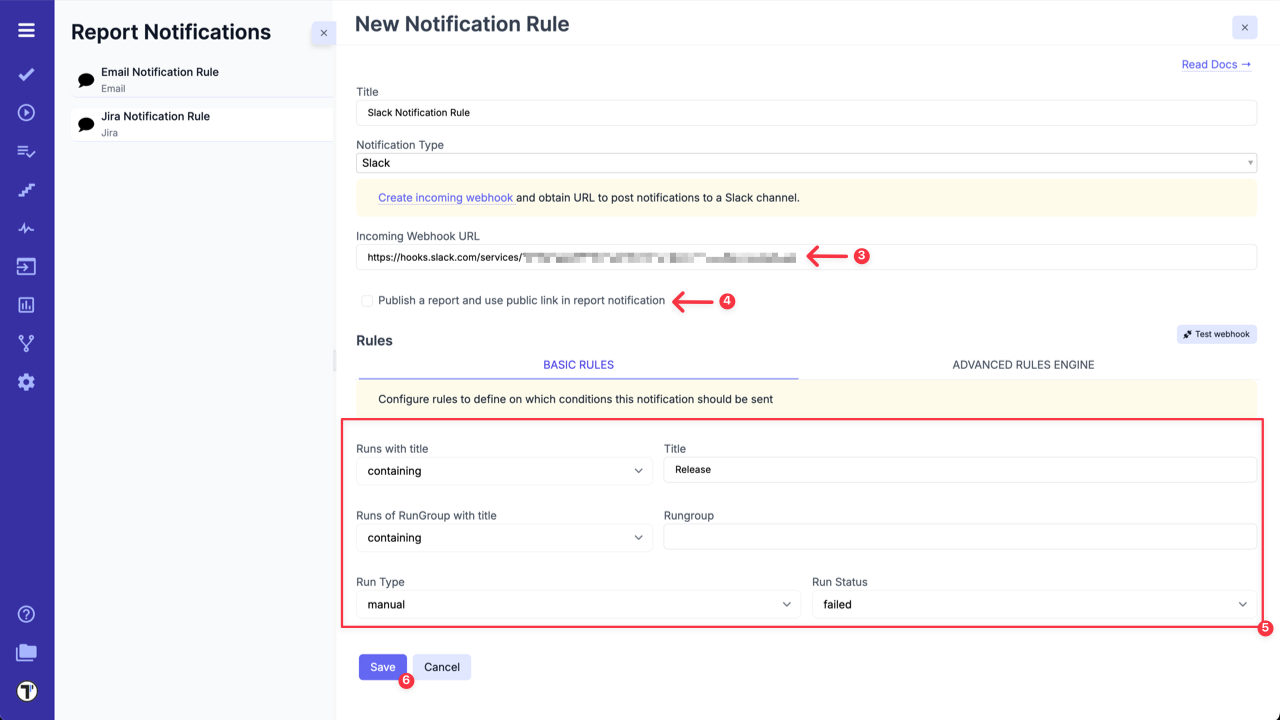
Task: Open Reports with the bar chart icon
Action: (26, 304)
